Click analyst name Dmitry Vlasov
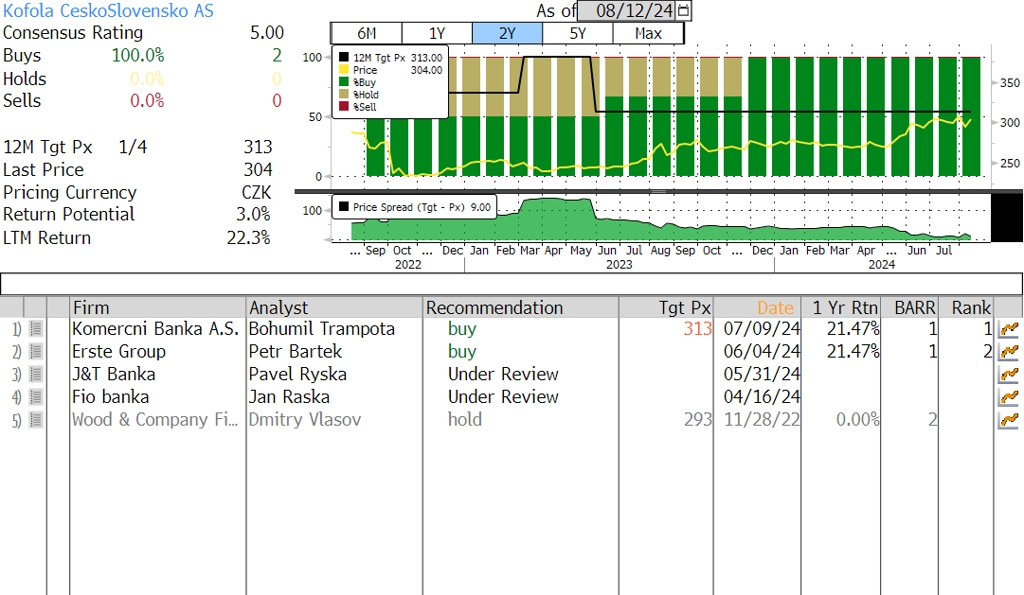The height and width of the screenshot is (595, 1024). point(305,420)
